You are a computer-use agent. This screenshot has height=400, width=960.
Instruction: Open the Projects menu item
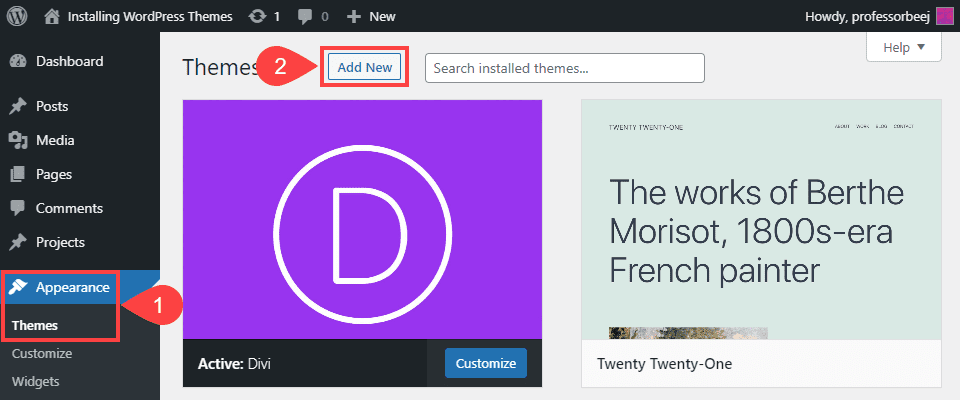(60, 242)
